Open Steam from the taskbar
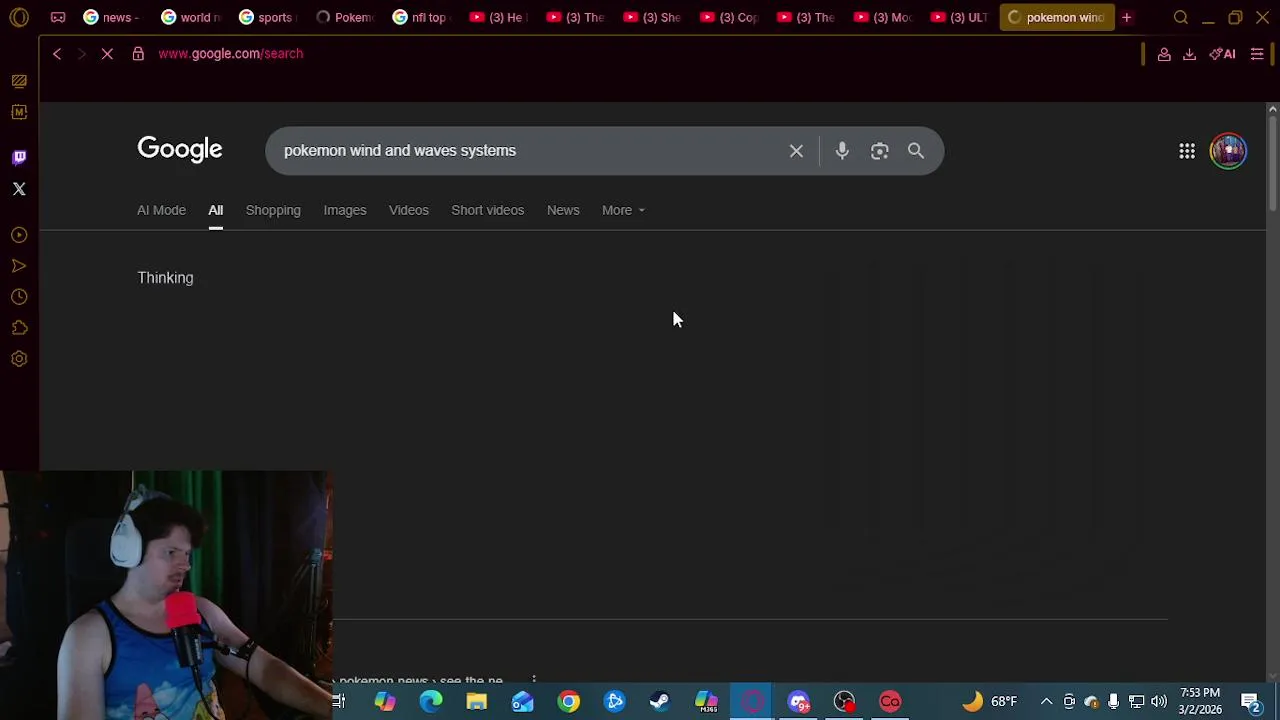This screenshot has height=720, width=1280. click(x=660, y=702)
